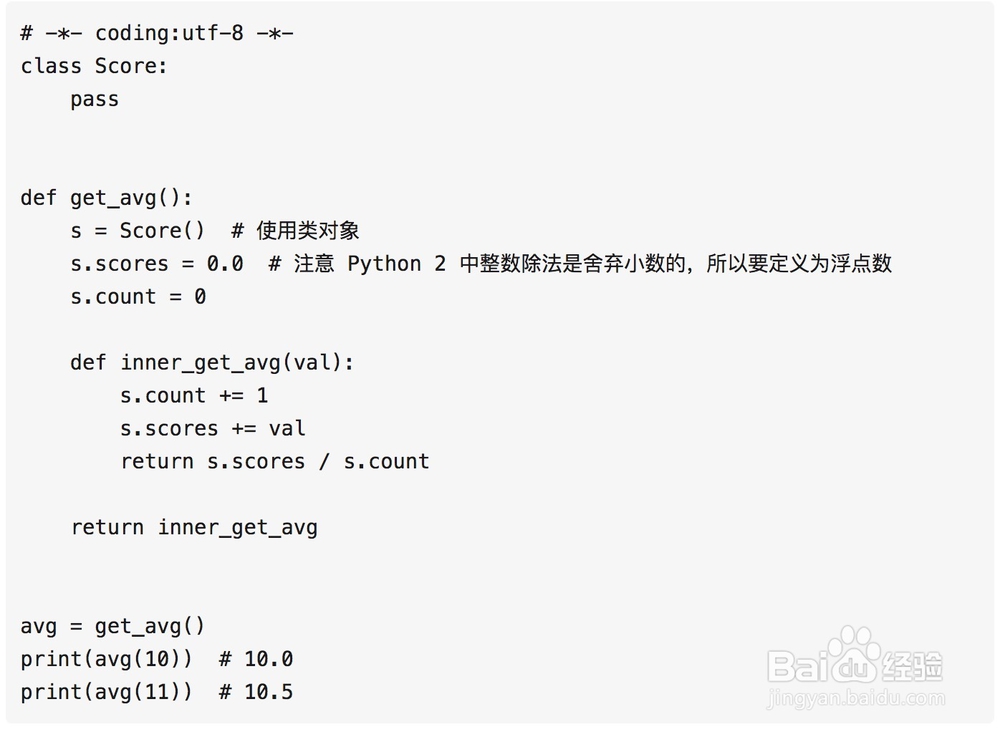Image resolution: width=1000 pixels, height=732 pixels.
Task: Click the 's.count += 1' line
Action: [x=194, y=395]
